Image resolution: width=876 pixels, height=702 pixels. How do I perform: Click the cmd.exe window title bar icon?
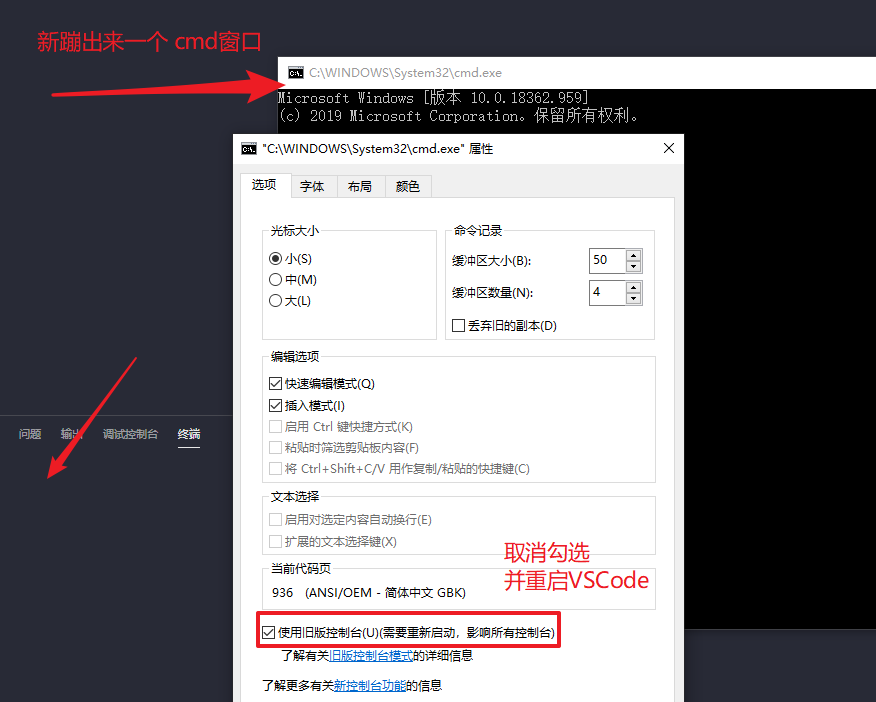295,72
